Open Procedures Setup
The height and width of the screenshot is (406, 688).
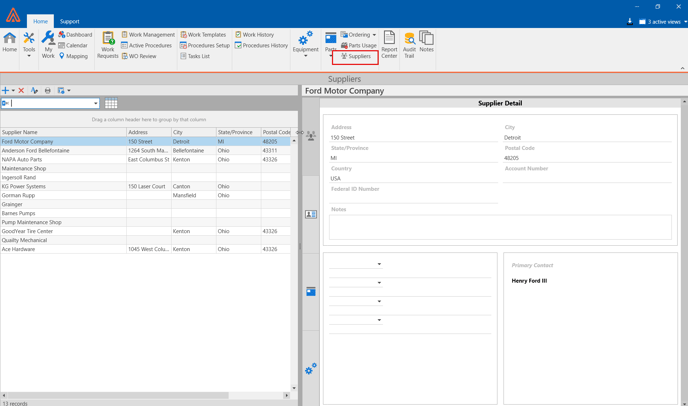pos(205,45)
